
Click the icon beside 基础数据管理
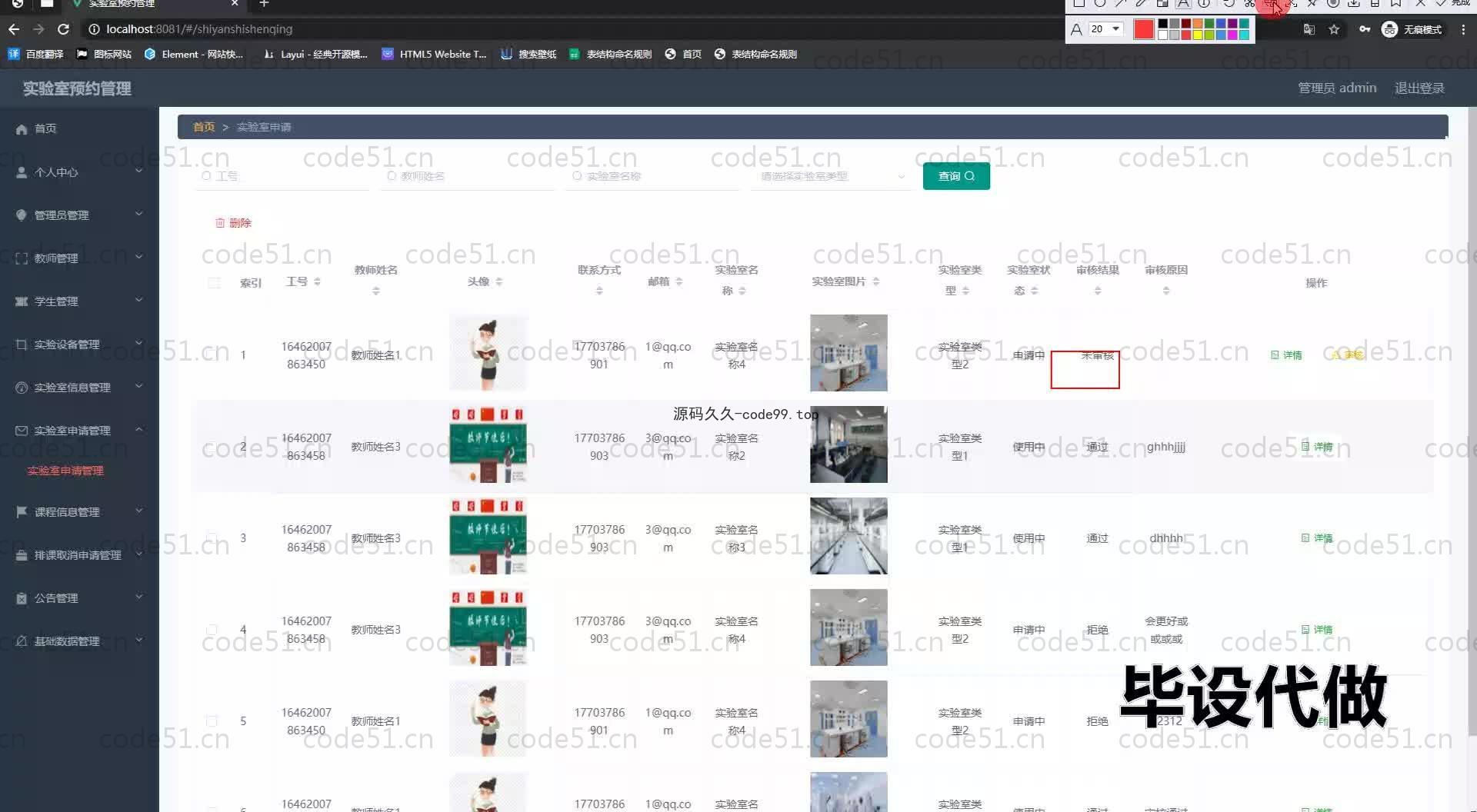click(22, 641)
